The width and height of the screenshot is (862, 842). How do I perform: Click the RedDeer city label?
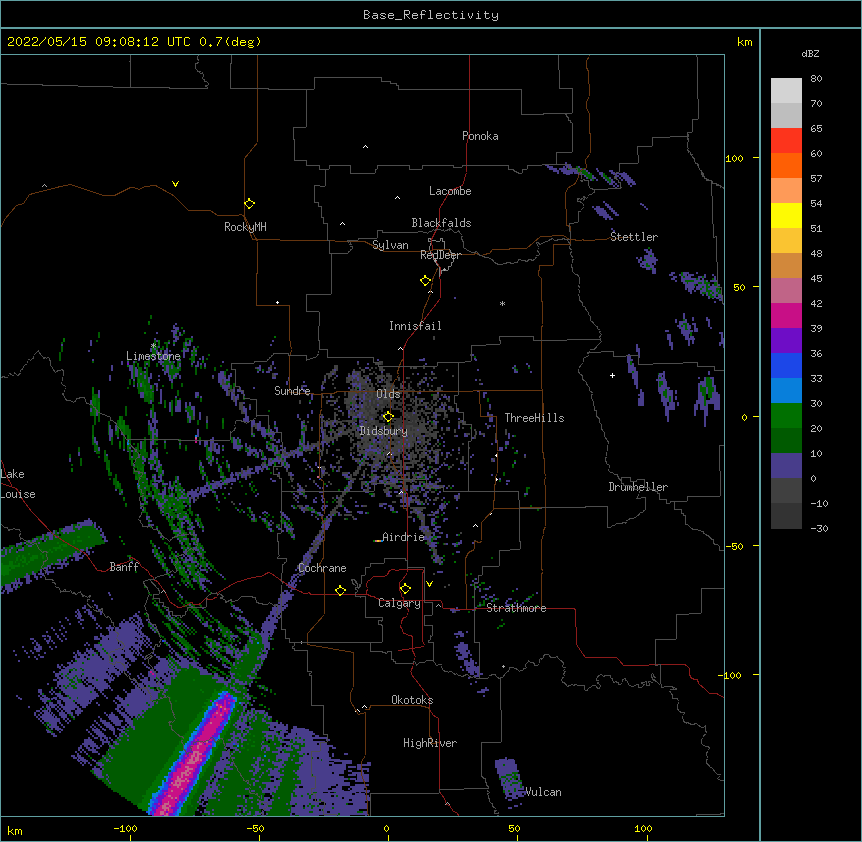[x=440, y=255]
